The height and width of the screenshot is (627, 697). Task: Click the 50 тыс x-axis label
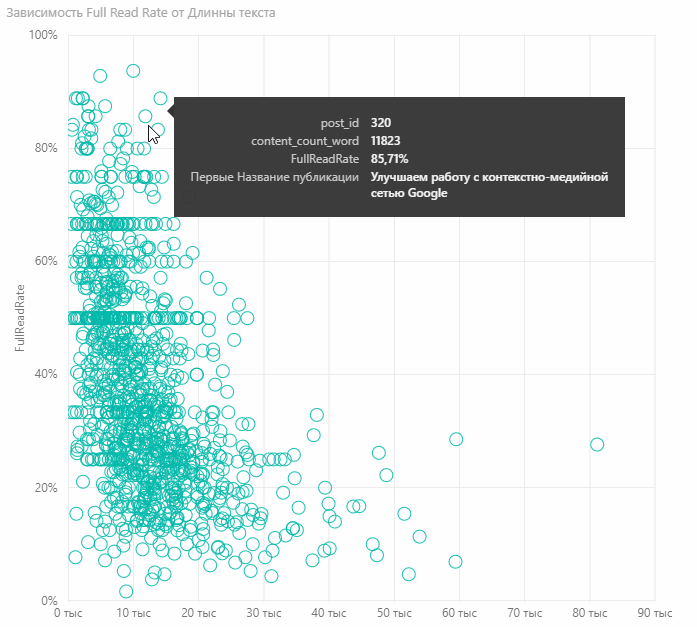tap(394, 613)
